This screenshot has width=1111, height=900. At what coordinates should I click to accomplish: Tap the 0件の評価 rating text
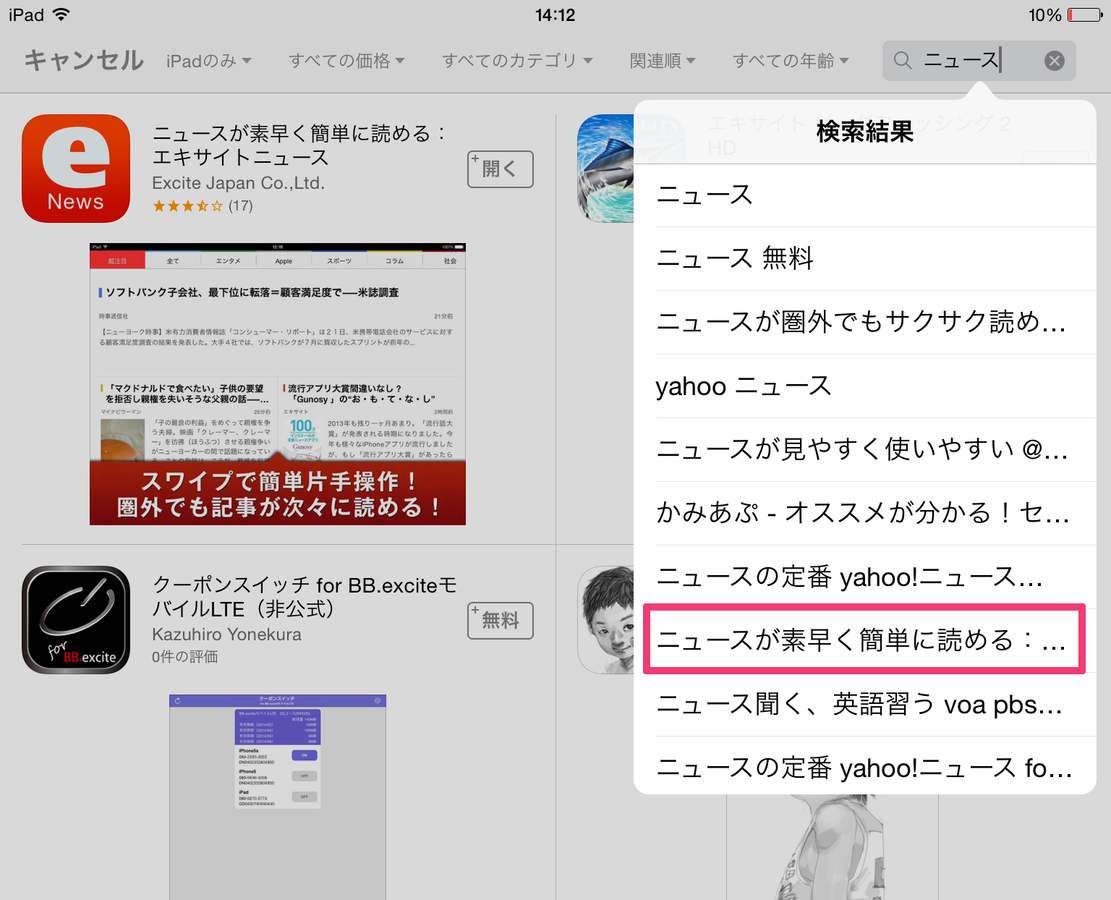(x=185, y=657)
